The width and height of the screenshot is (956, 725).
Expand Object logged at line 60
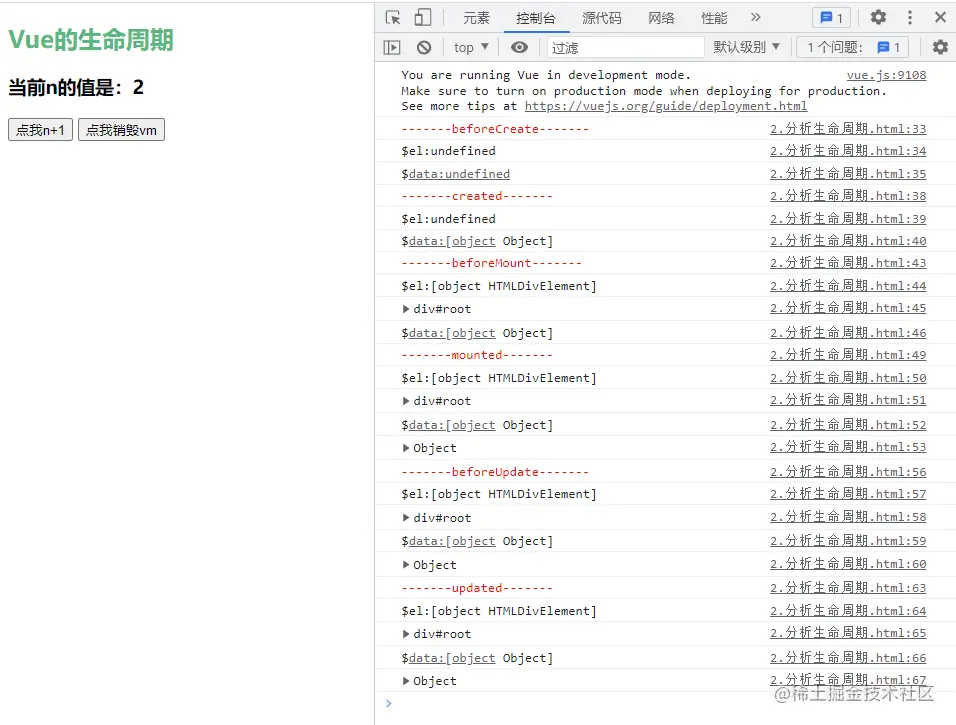(405, 565)
